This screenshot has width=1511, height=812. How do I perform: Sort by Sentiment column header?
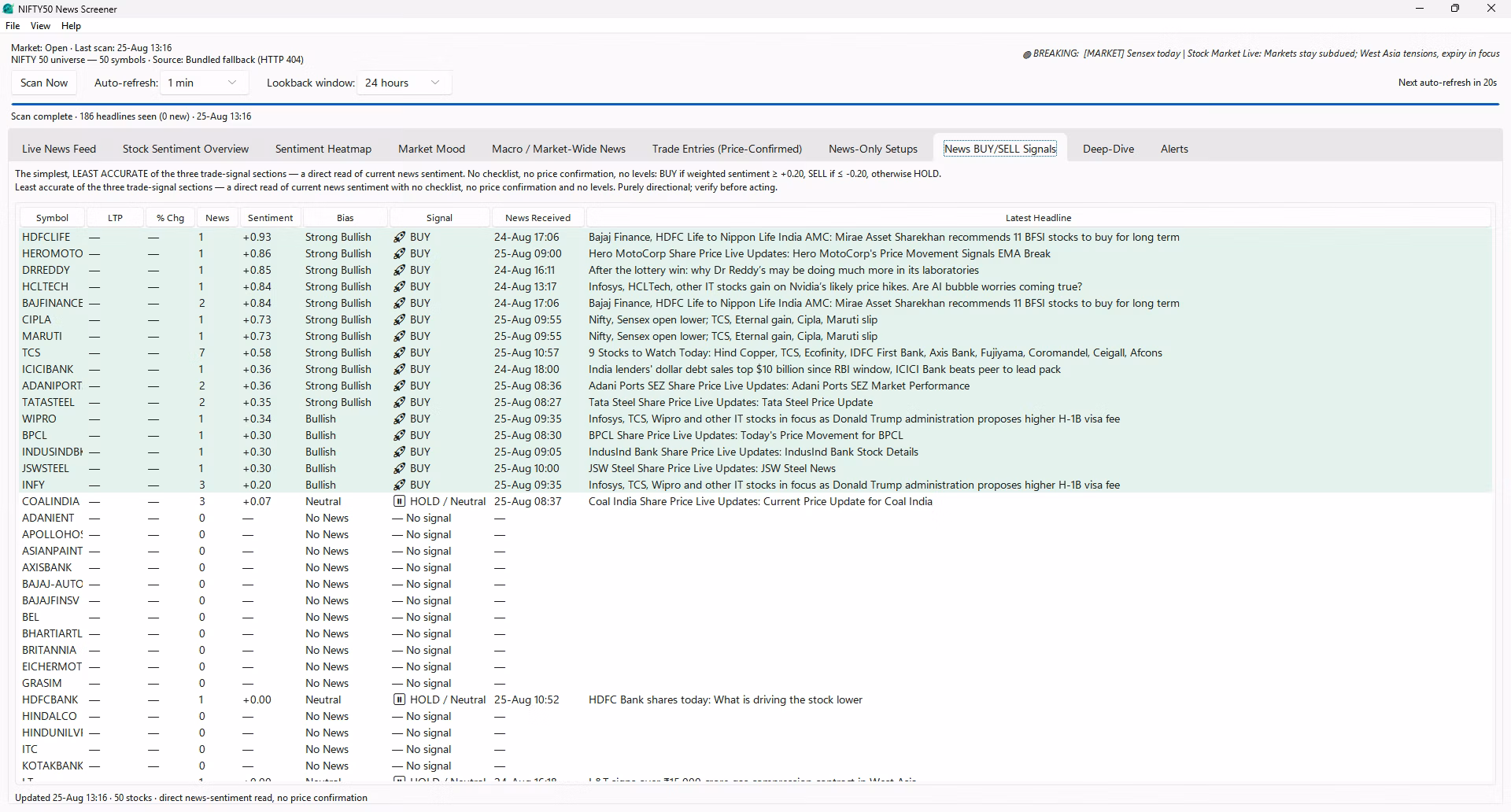click(x=270, y=218)
